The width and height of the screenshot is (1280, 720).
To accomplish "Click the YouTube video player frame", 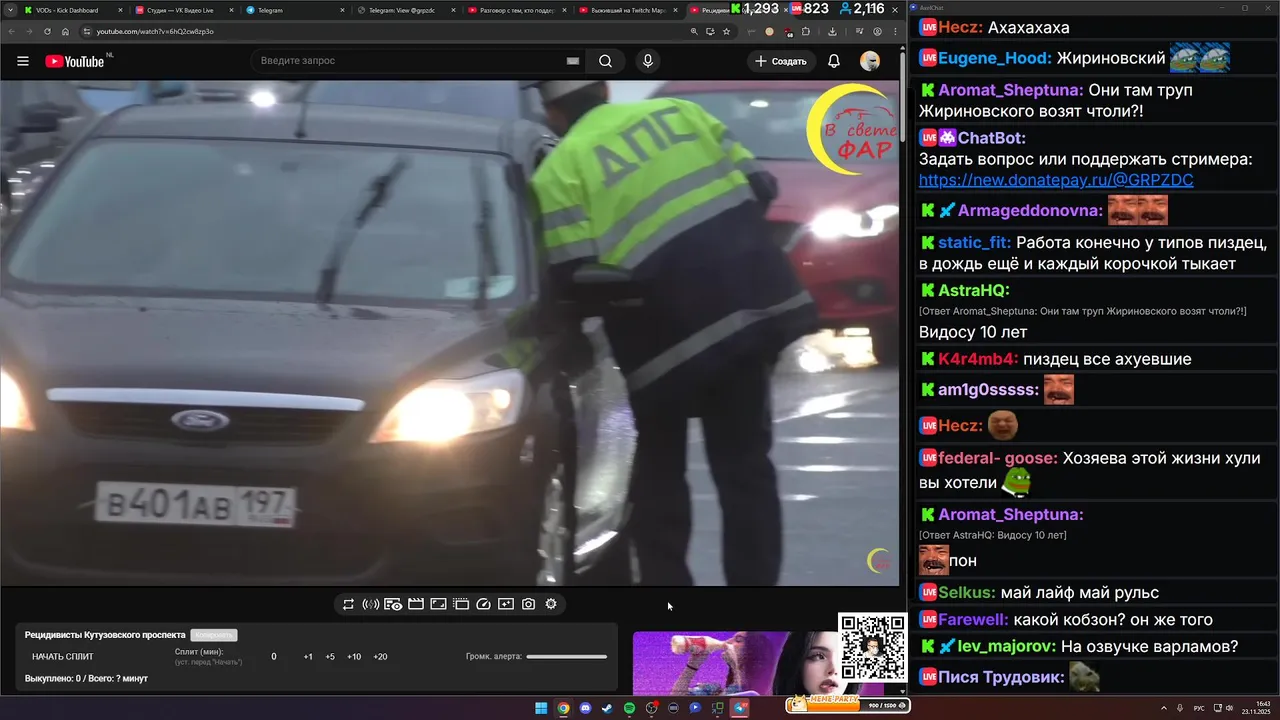I will pyautogui.click(x=450, y=333).
